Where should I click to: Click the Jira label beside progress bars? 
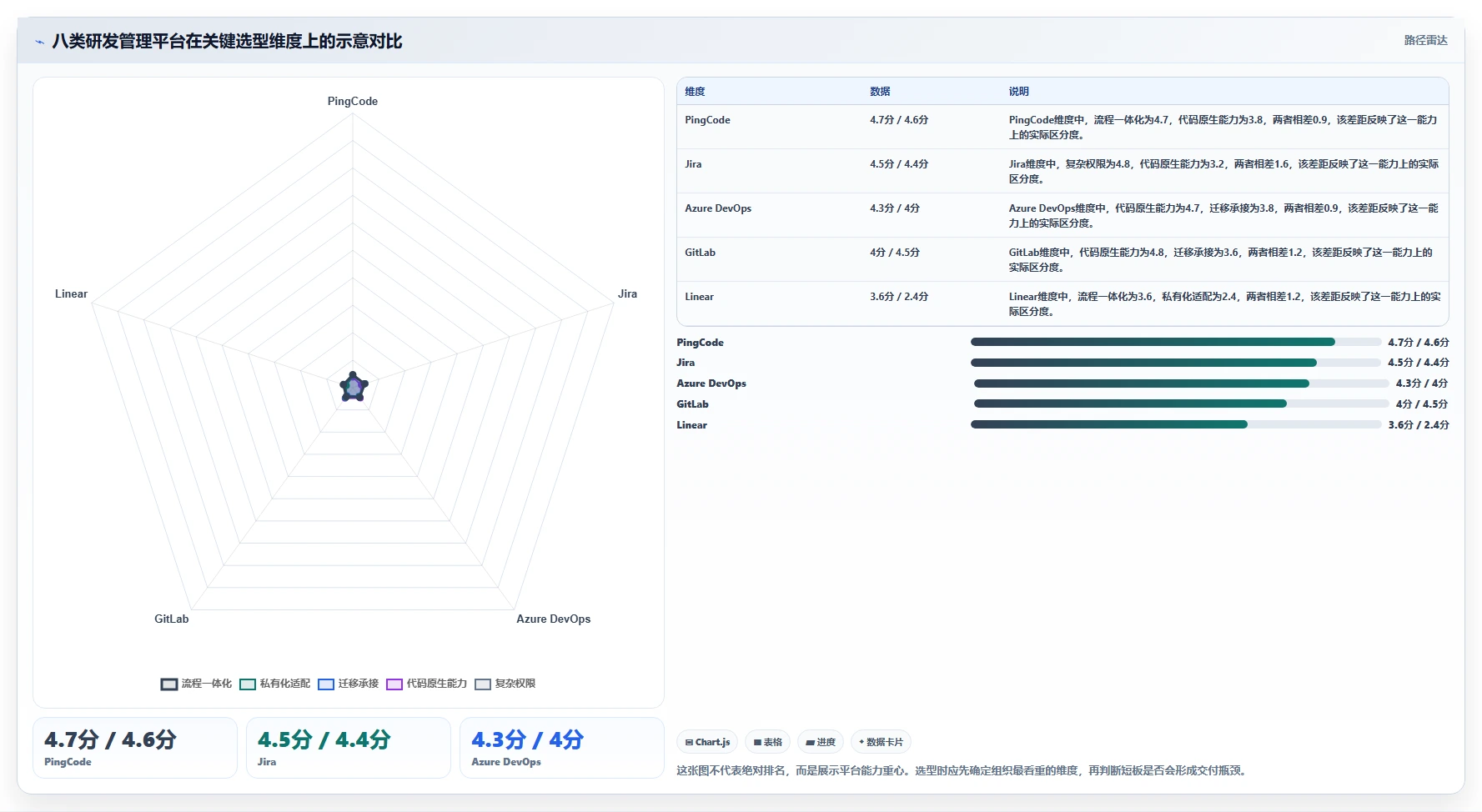click(686, 363)
